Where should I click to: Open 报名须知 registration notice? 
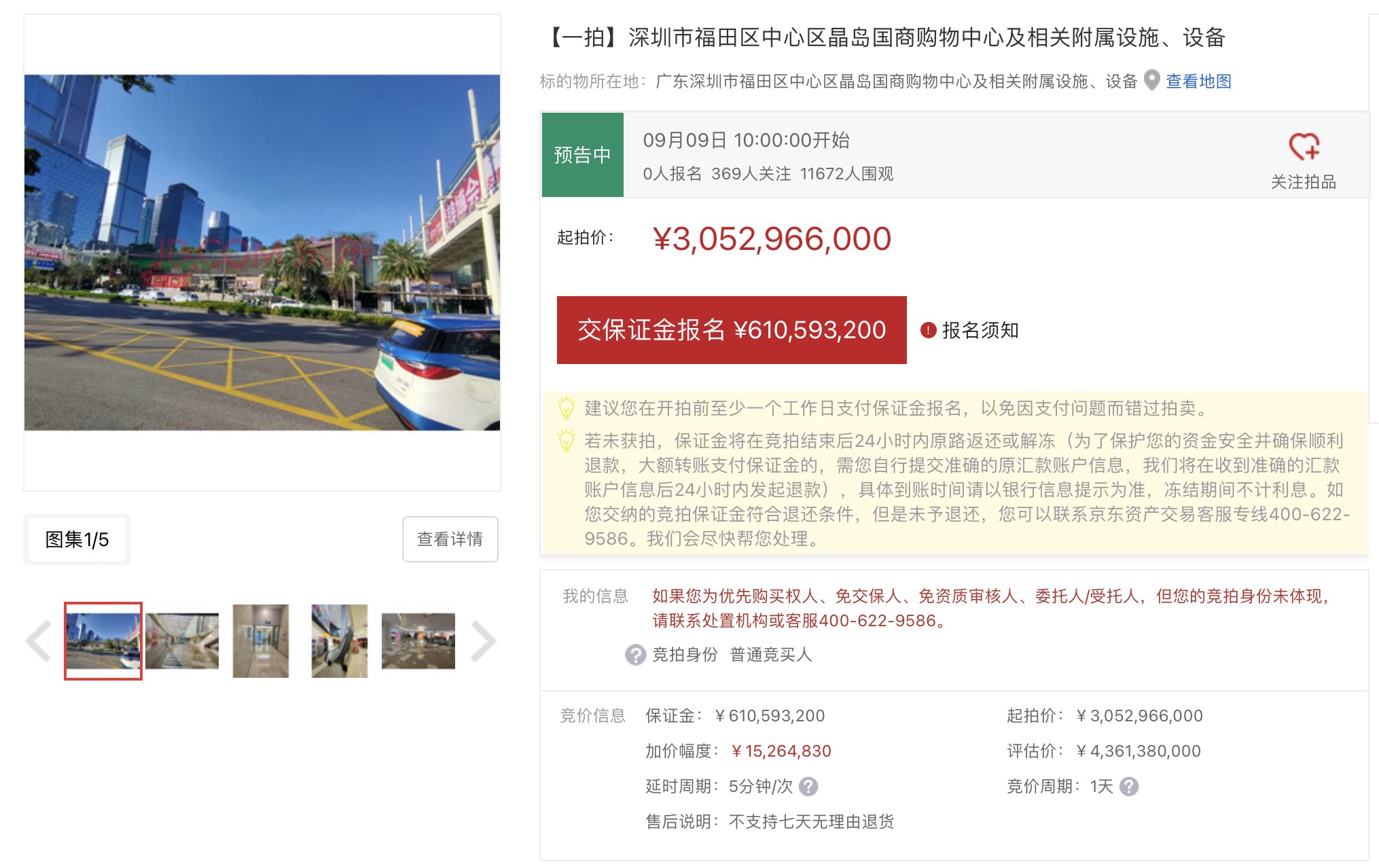(980, 330)
